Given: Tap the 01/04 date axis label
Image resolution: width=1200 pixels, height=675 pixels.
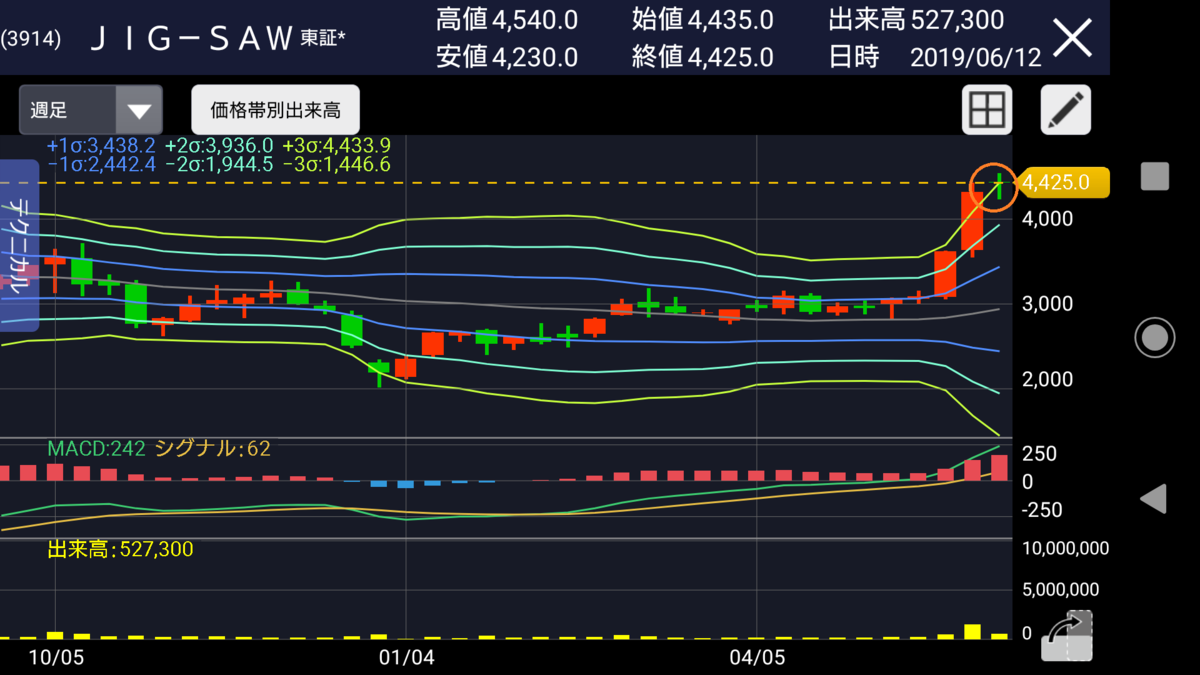Looking at the screenshot, I should click(407, 657).
